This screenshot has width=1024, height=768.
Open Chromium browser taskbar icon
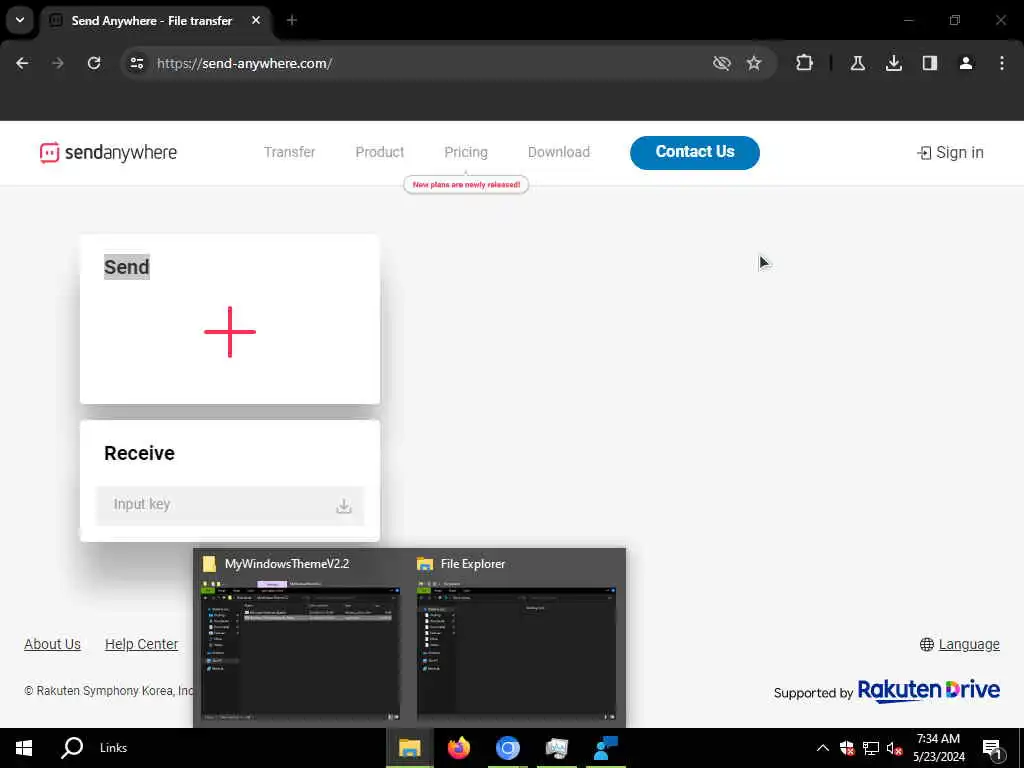pos(507,748)
